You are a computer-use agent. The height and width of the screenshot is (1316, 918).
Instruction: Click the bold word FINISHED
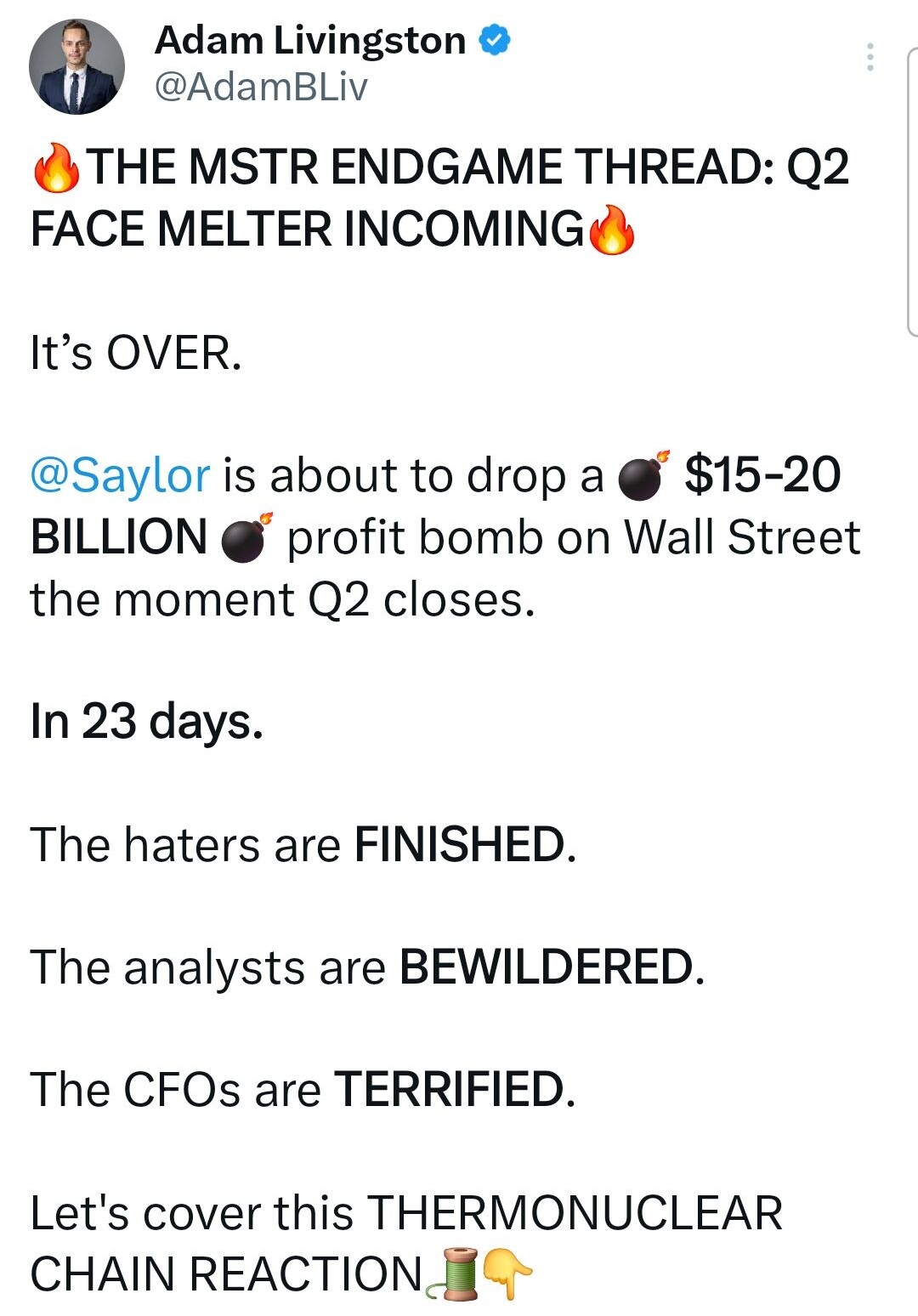click(x=460, y=845)
